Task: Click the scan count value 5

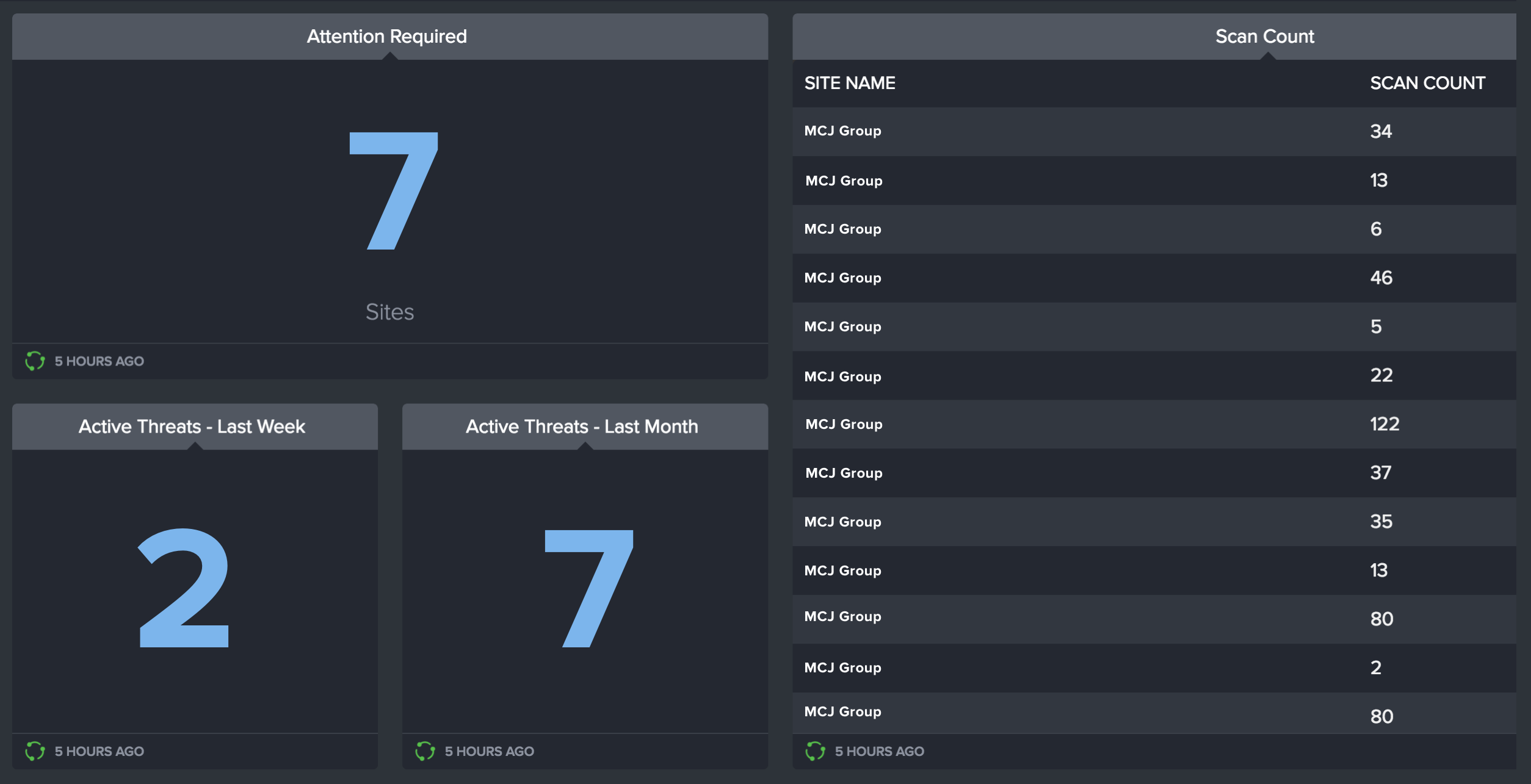Action: point(1376,326)
